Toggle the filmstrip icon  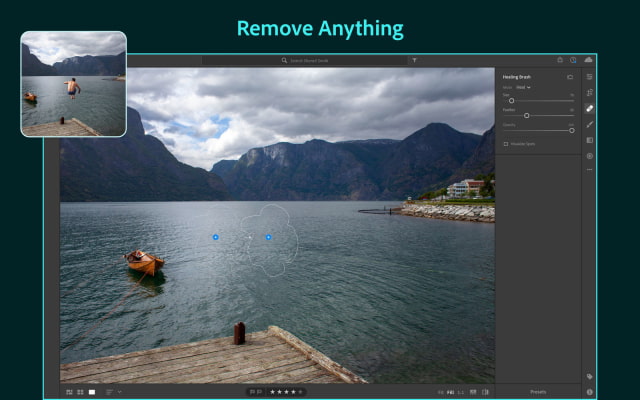pyautogui.click(x=473, y=392)
